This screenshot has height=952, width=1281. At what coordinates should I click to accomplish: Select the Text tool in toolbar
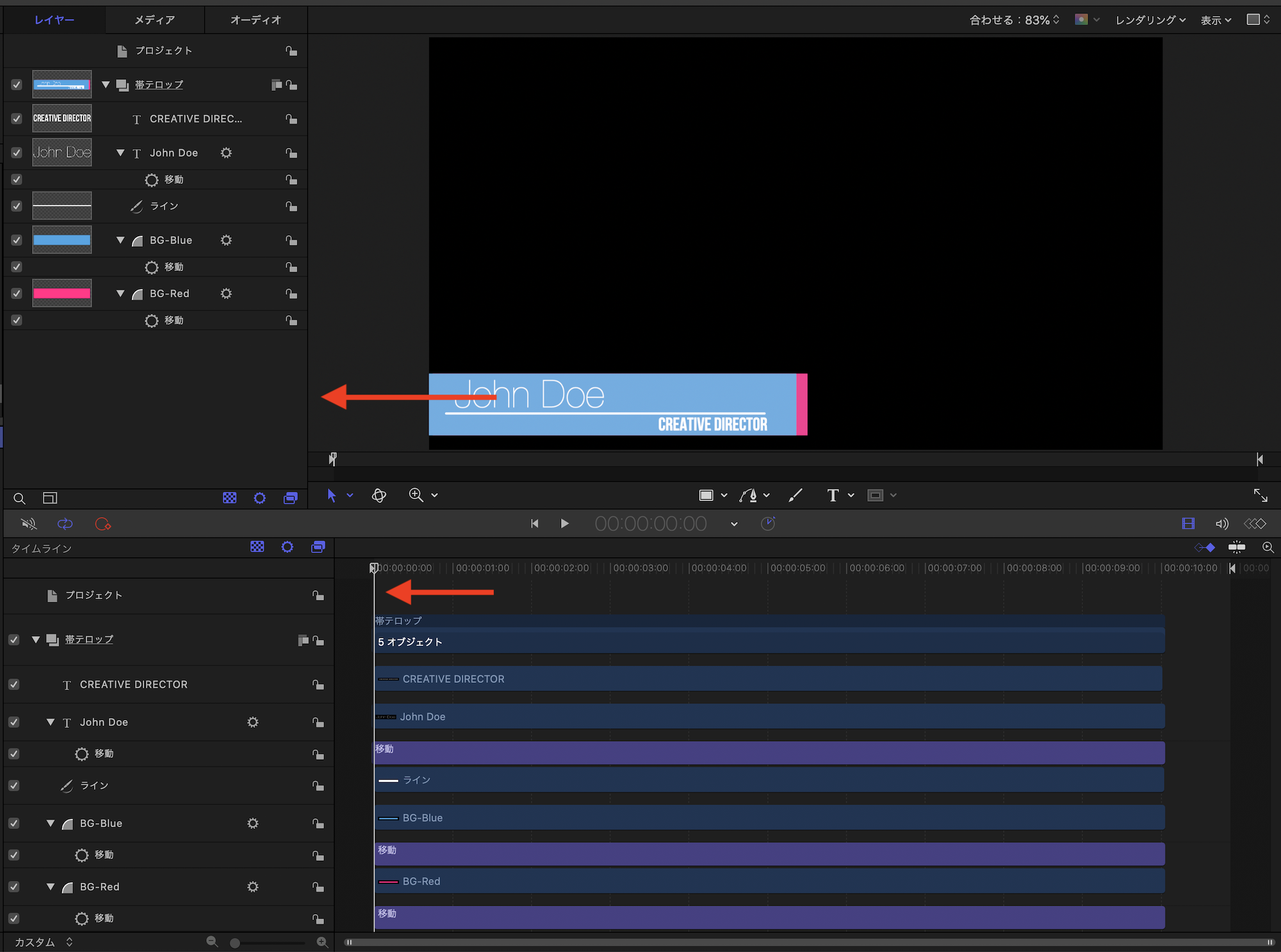pos(832,495)
